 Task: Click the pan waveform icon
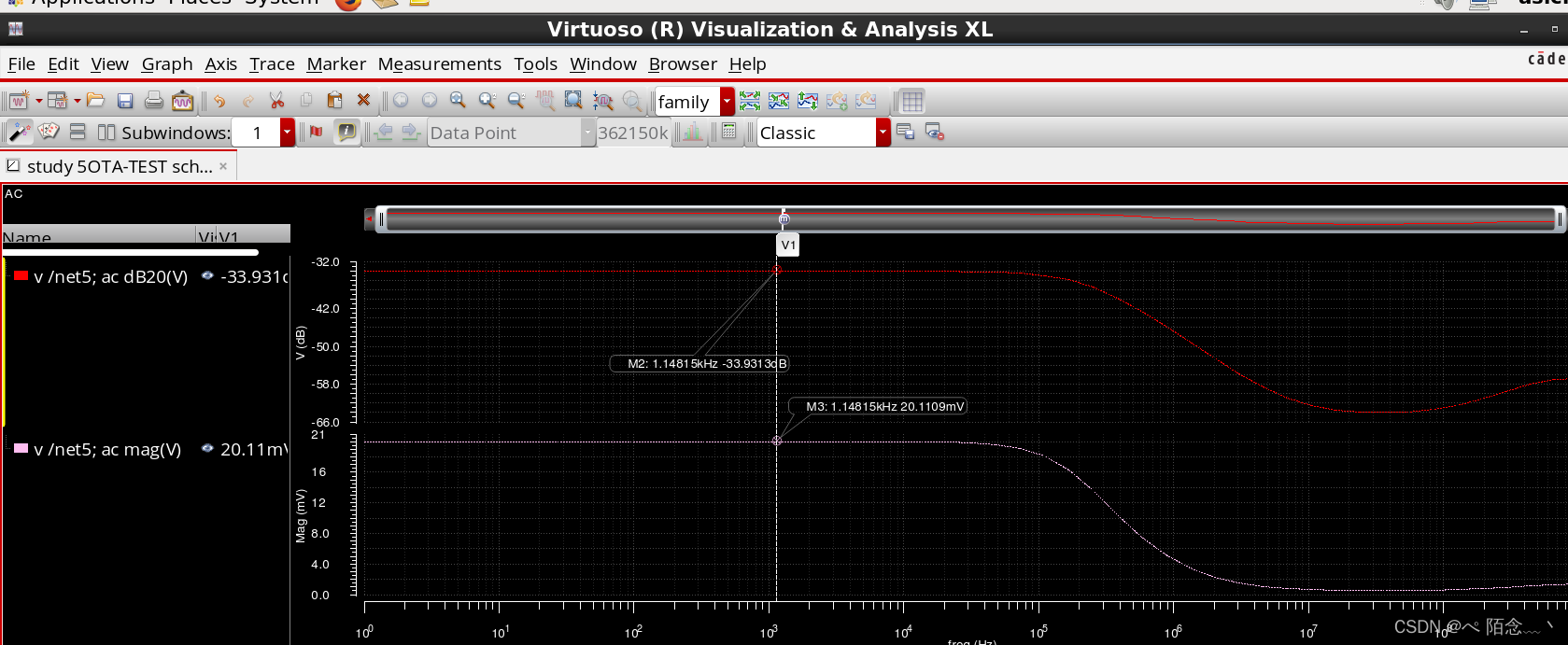[545, 101]
